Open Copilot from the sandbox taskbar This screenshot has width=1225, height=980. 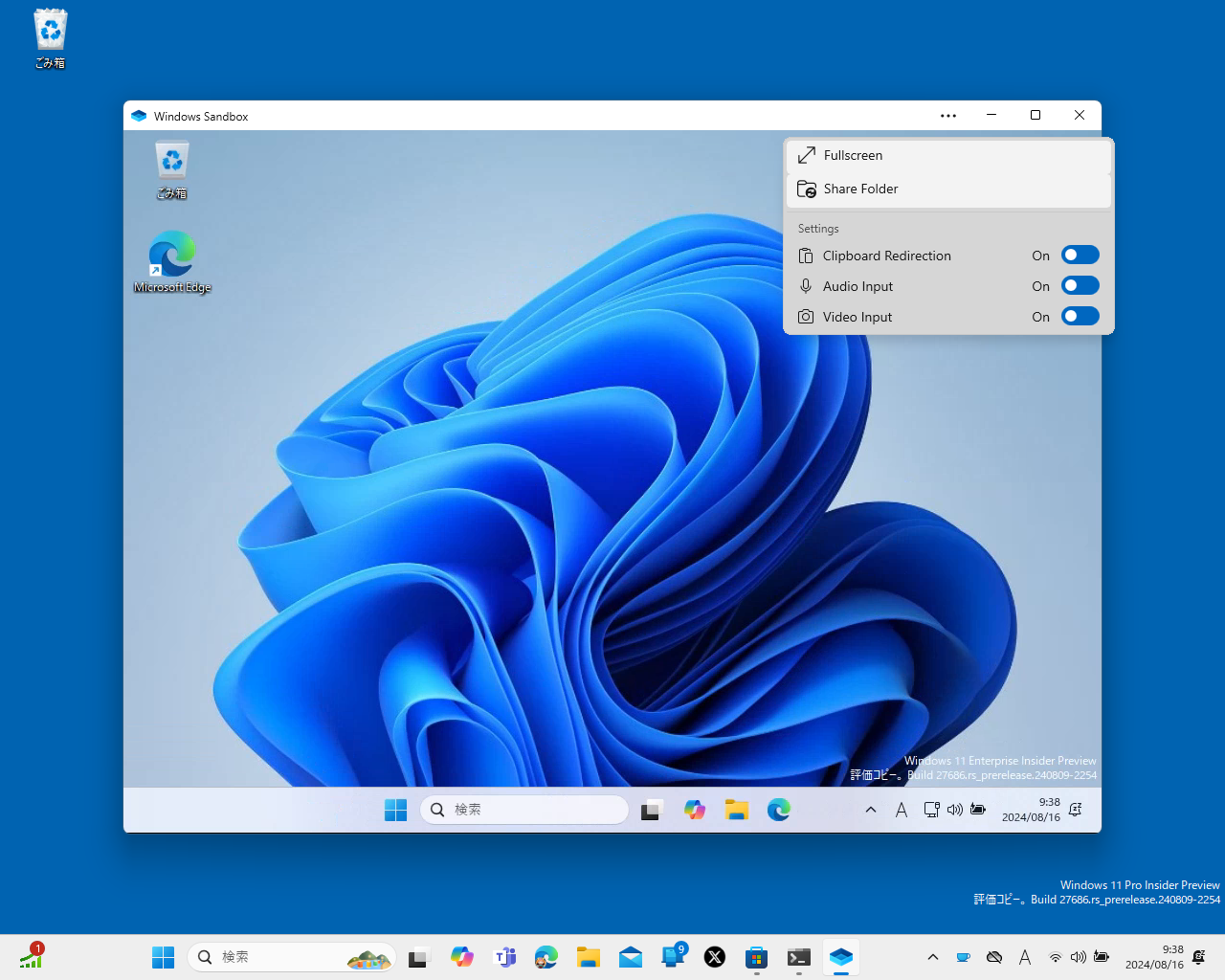pyautogui.click(x=695, y=809)
